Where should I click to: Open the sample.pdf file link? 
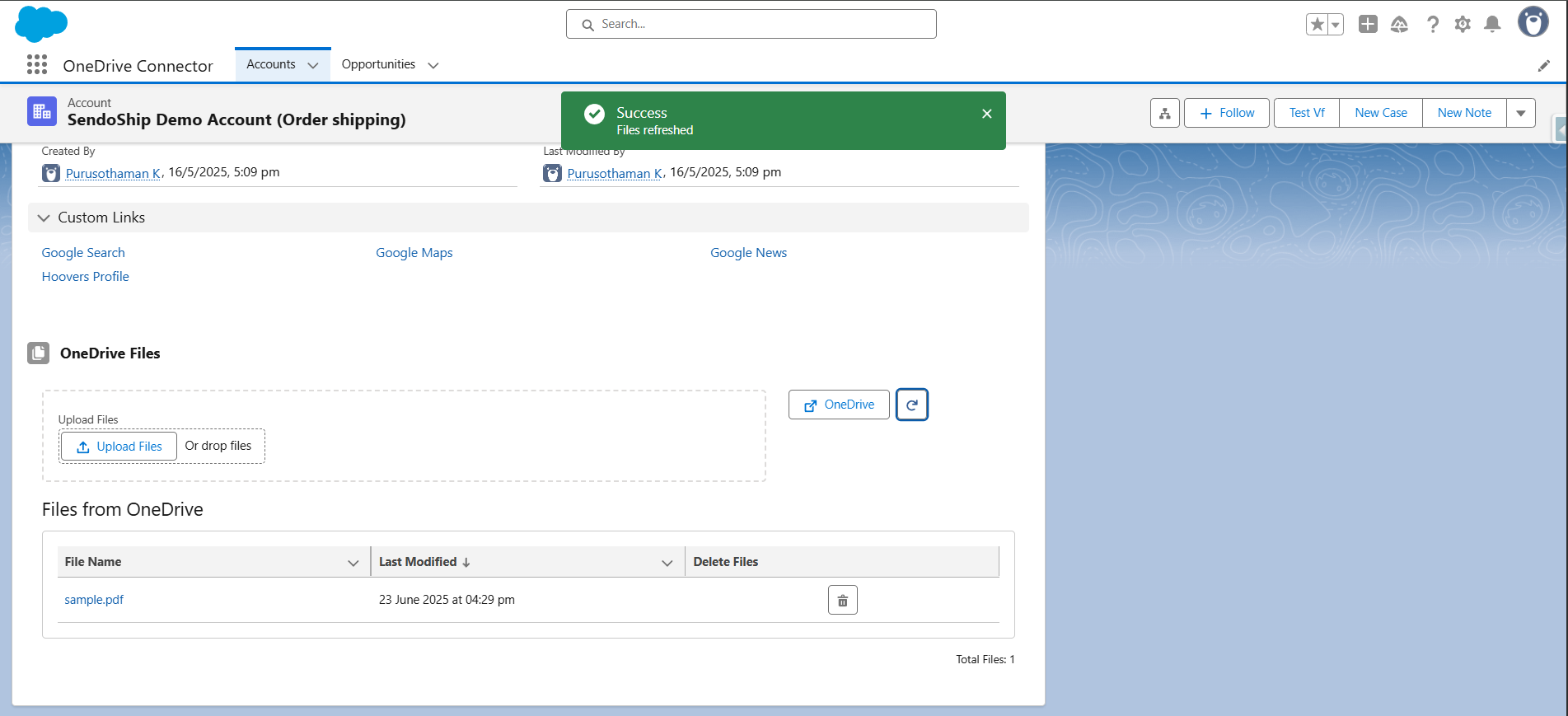pos(94,600)
